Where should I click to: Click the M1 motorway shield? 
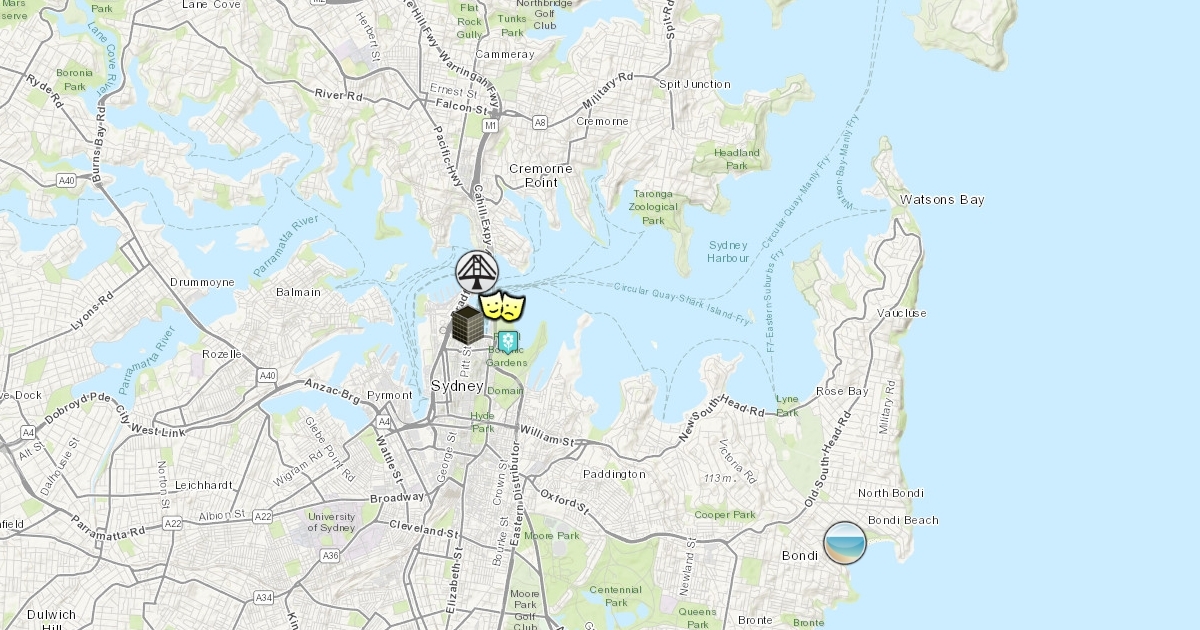pyautogui.click(x=490, y=126)
